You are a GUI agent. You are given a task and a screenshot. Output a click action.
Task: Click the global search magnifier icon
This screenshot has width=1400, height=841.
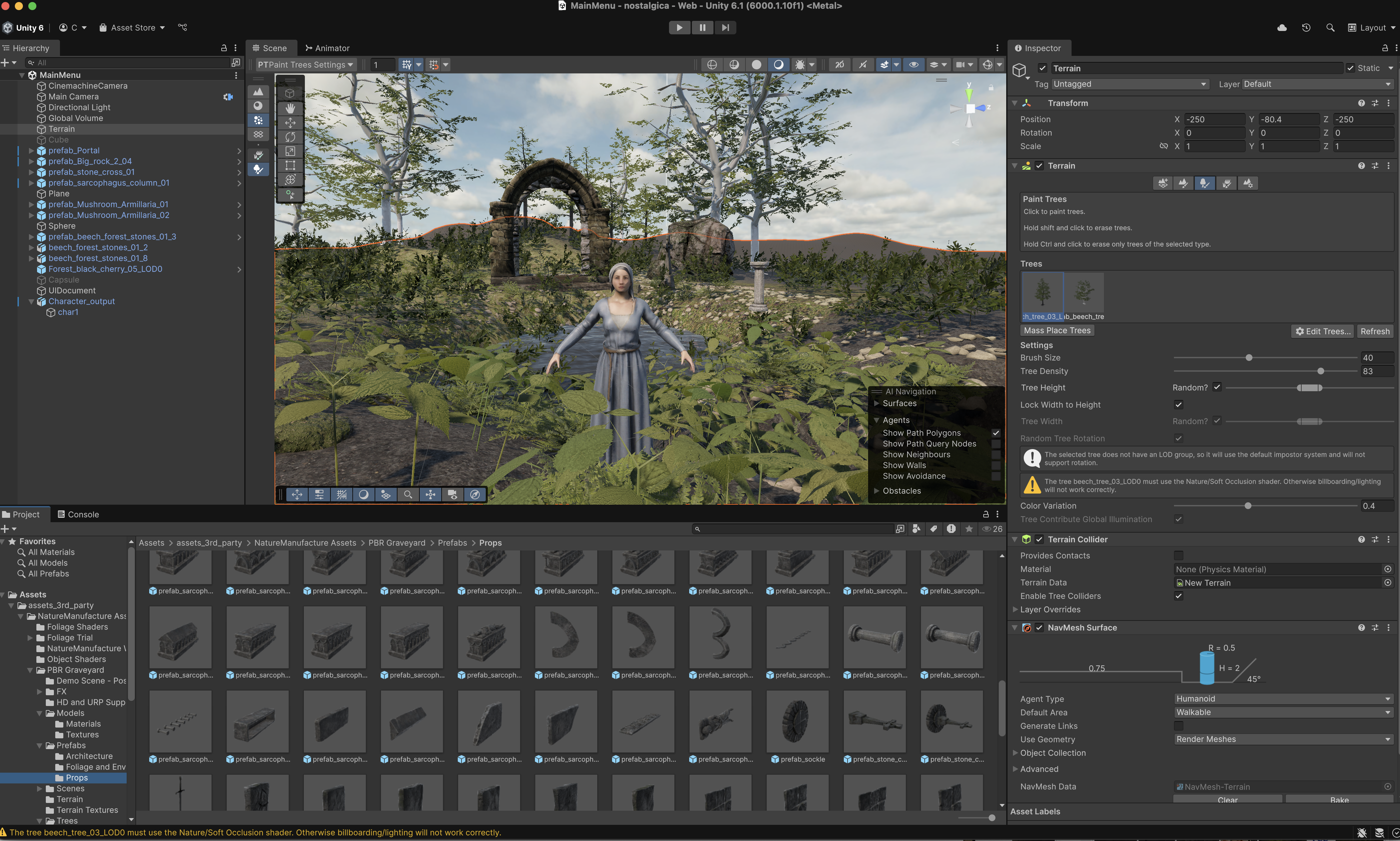click(1330, 27)
